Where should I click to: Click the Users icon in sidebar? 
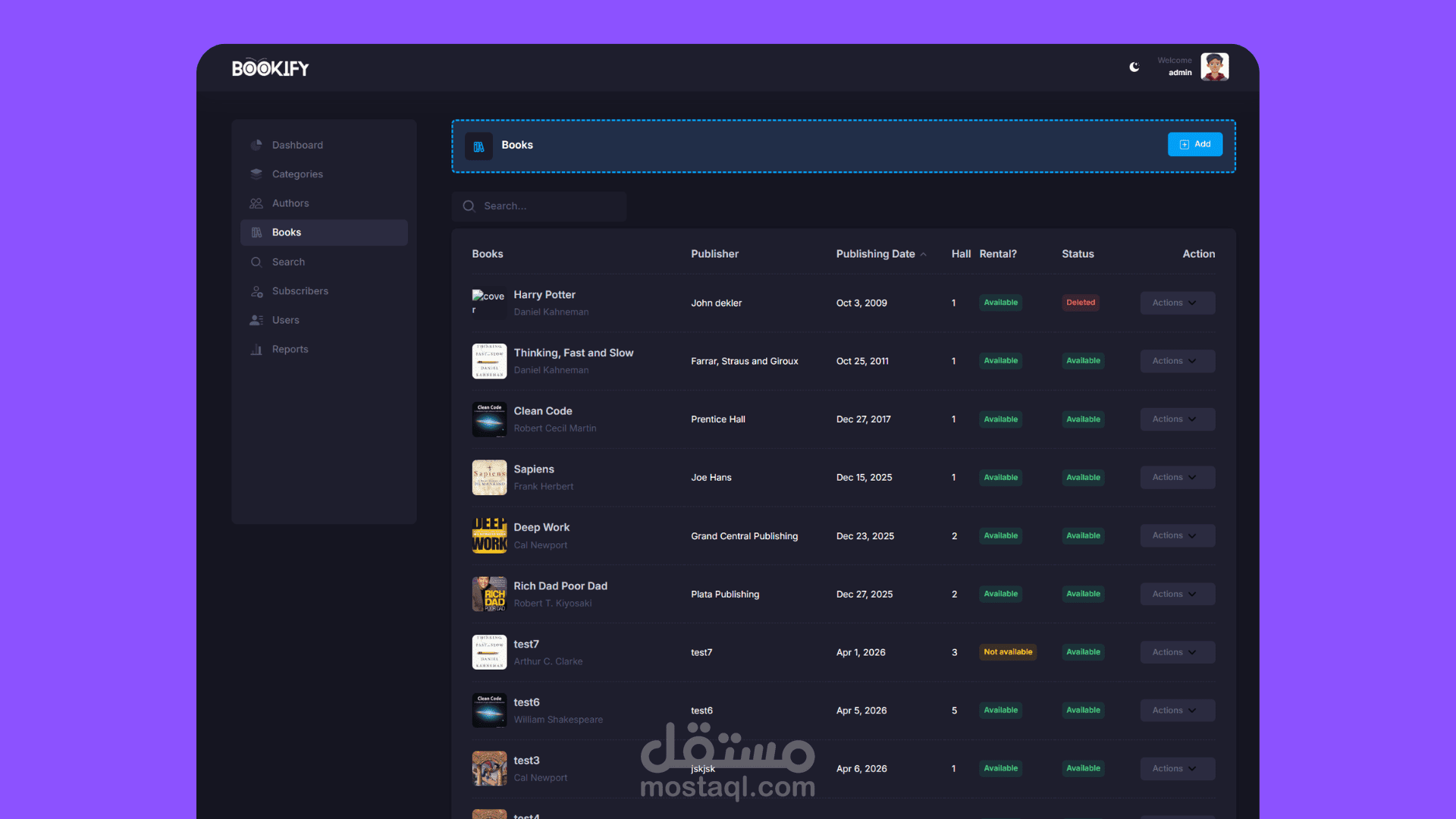256,320
